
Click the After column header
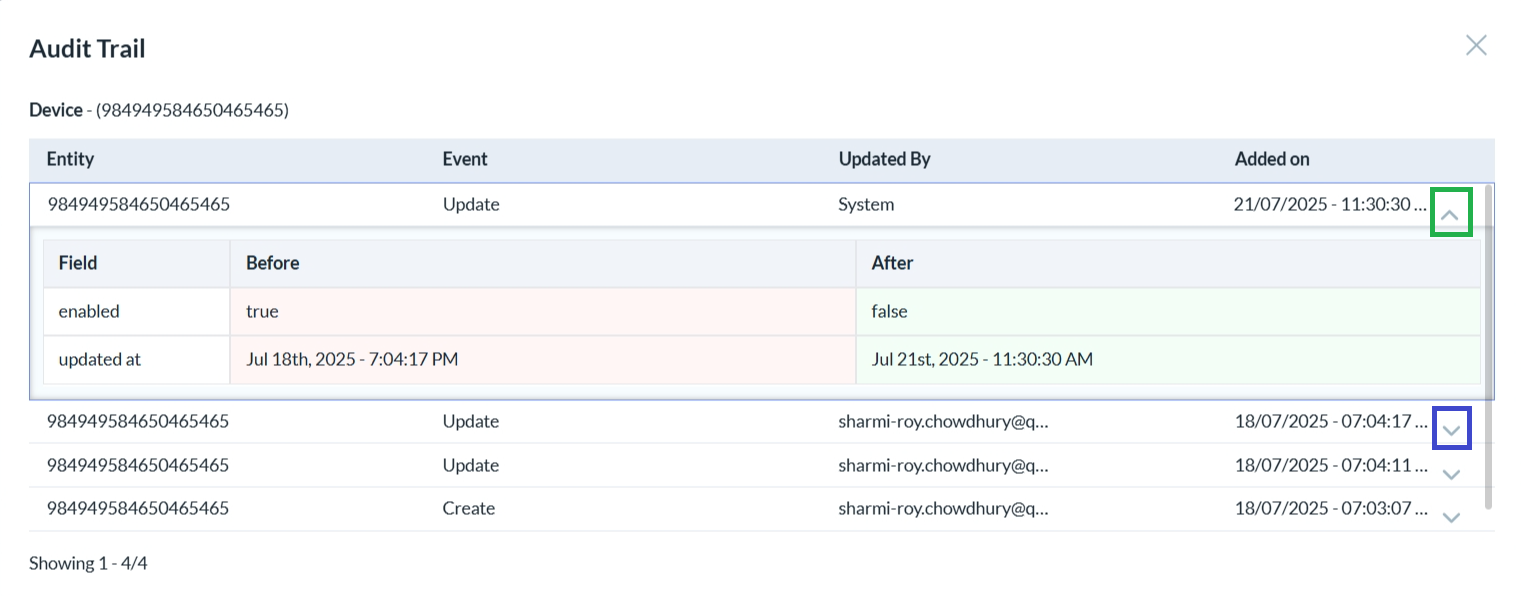point(892,263)
